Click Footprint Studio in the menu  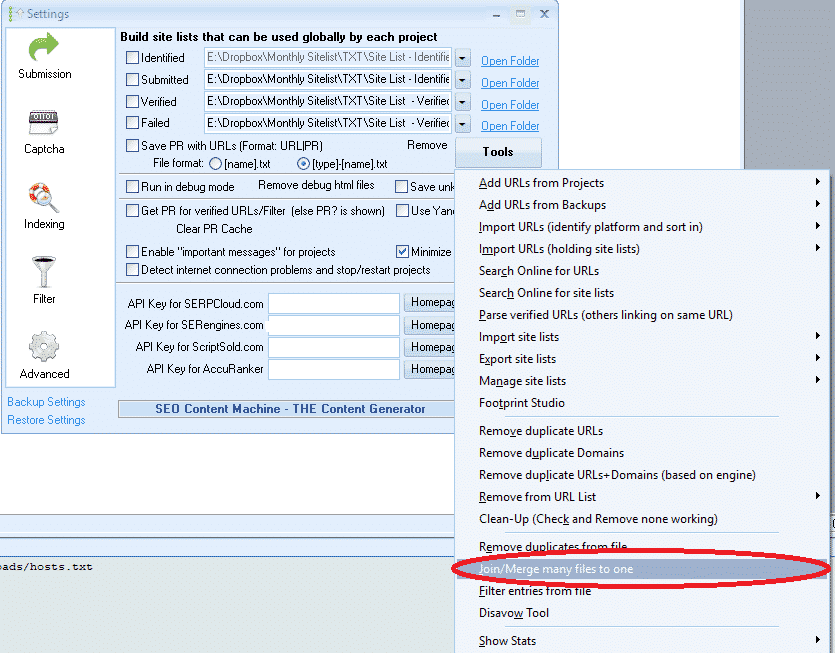click(x=522, y=403)
